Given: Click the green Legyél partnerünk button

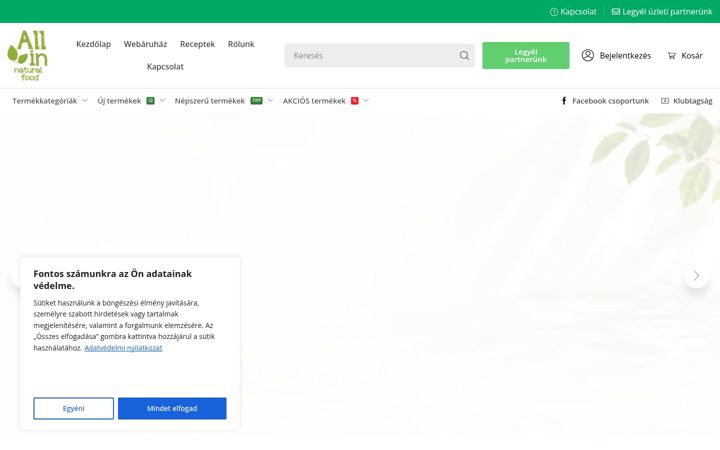Looking at the screenshot, I should [x=526, y=56].
